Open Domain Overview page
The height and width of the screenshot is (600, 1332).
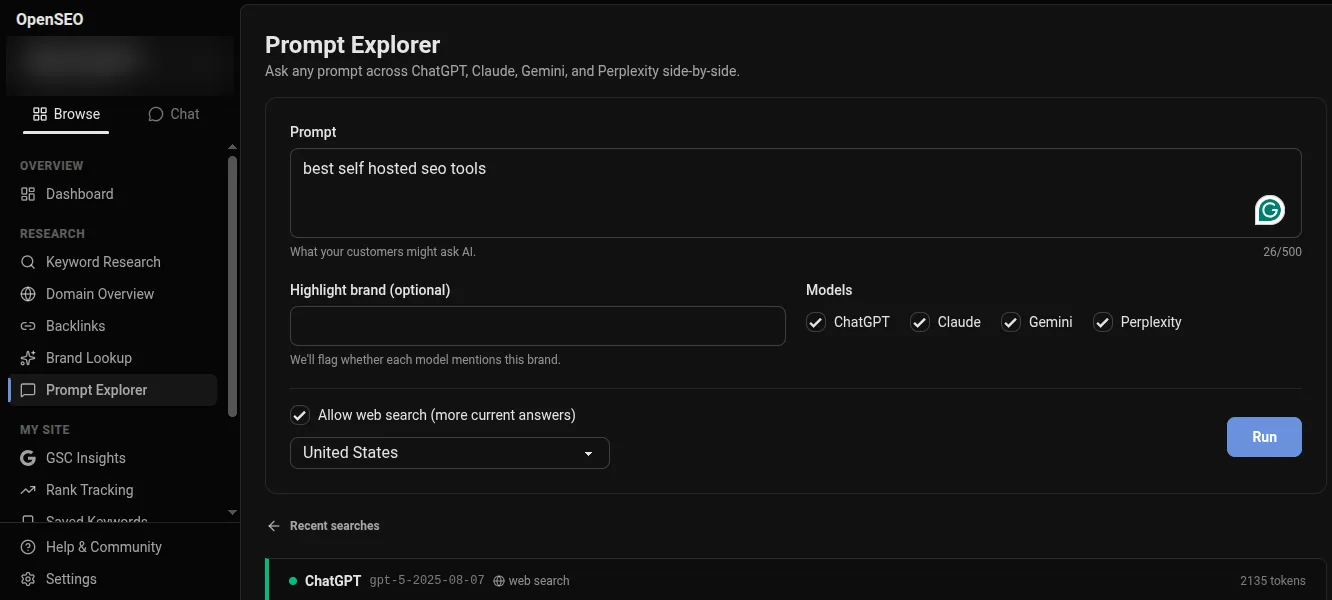coord(112,294)
